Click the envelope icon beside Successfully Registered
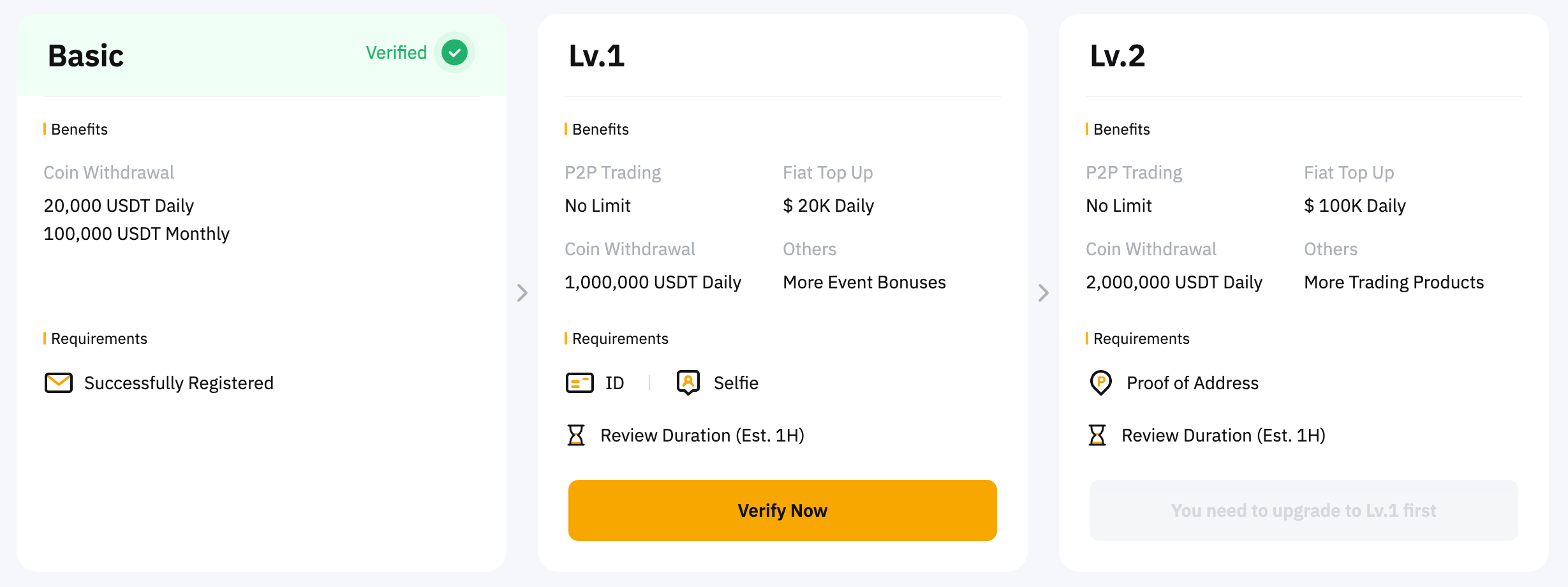The height and width of the screenshot is (587, 1568). (59, 383)
